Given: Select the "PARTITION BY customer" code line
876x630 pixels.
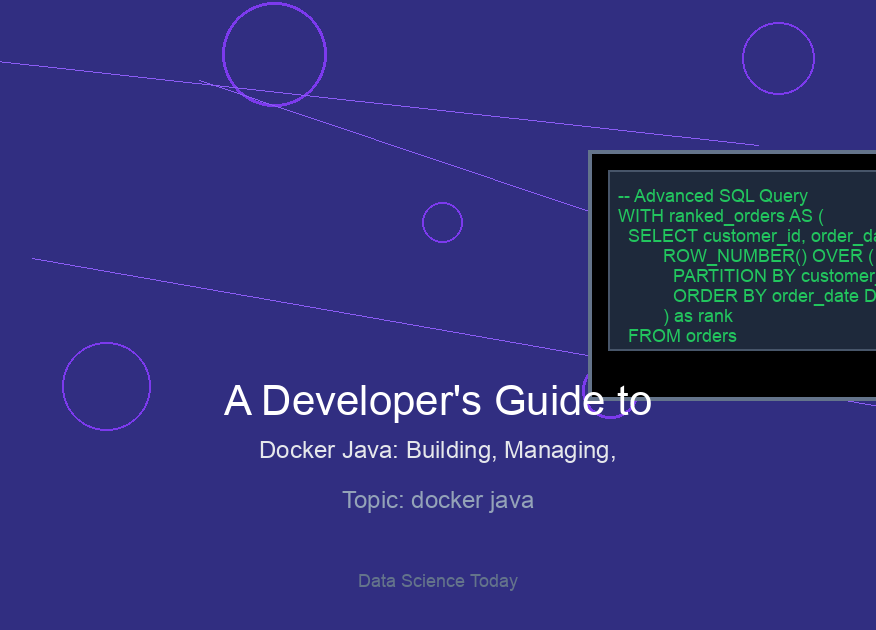Looking at the screenshot, I should pyautogui.click(x=773, y=276).
